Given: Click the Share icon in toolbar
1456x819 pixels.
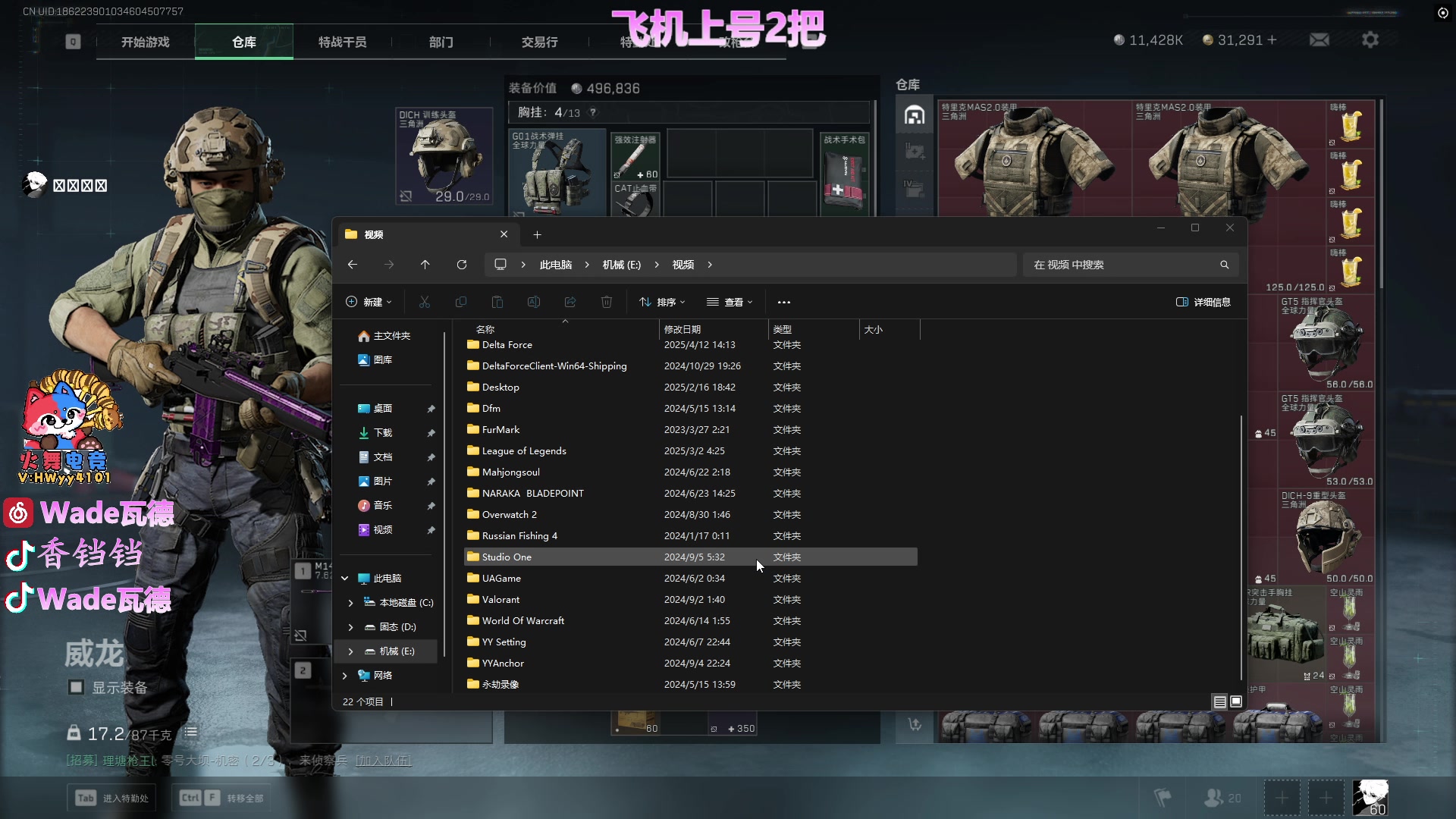Looking at the screenshot, I should pyautogui.click(x=570, y=302).
